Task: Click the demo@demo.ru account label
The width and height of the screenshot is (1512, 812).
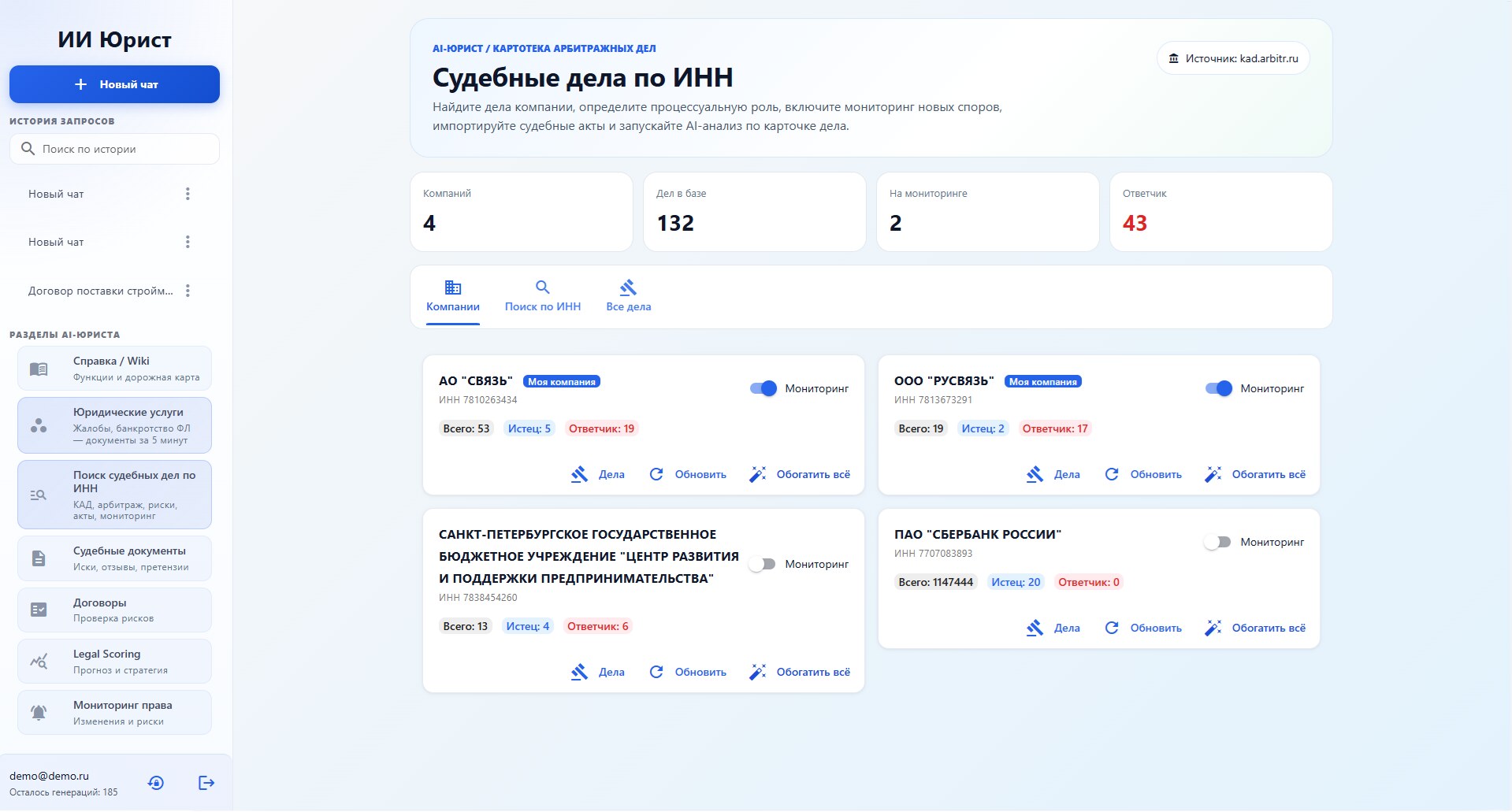Action: pyautogui.click(x=49, y=776)
